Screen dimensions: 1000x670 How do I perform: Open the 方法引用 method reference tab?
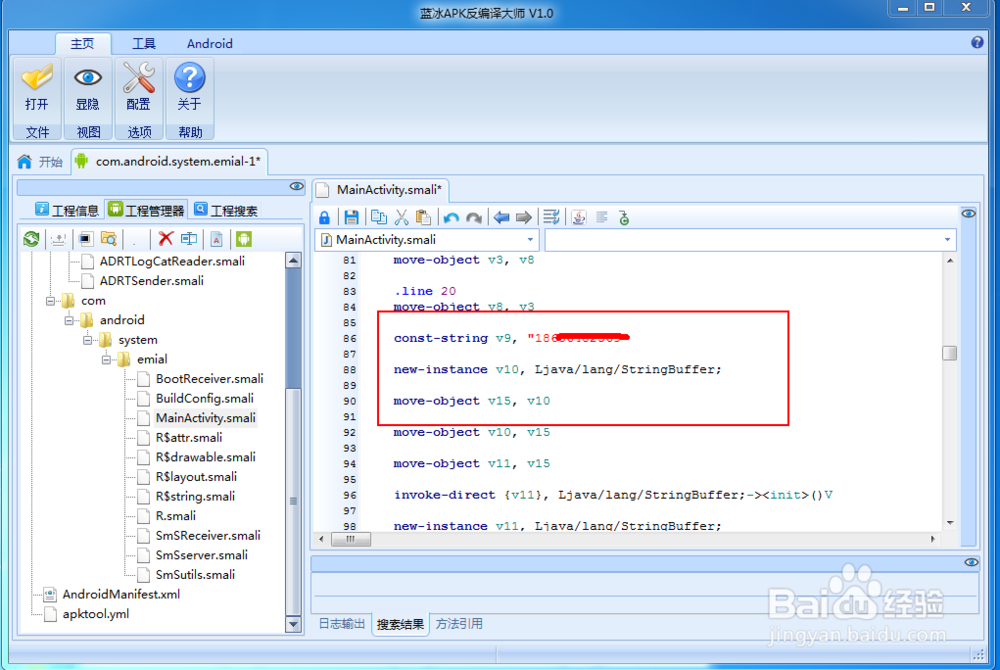(459, 623)
